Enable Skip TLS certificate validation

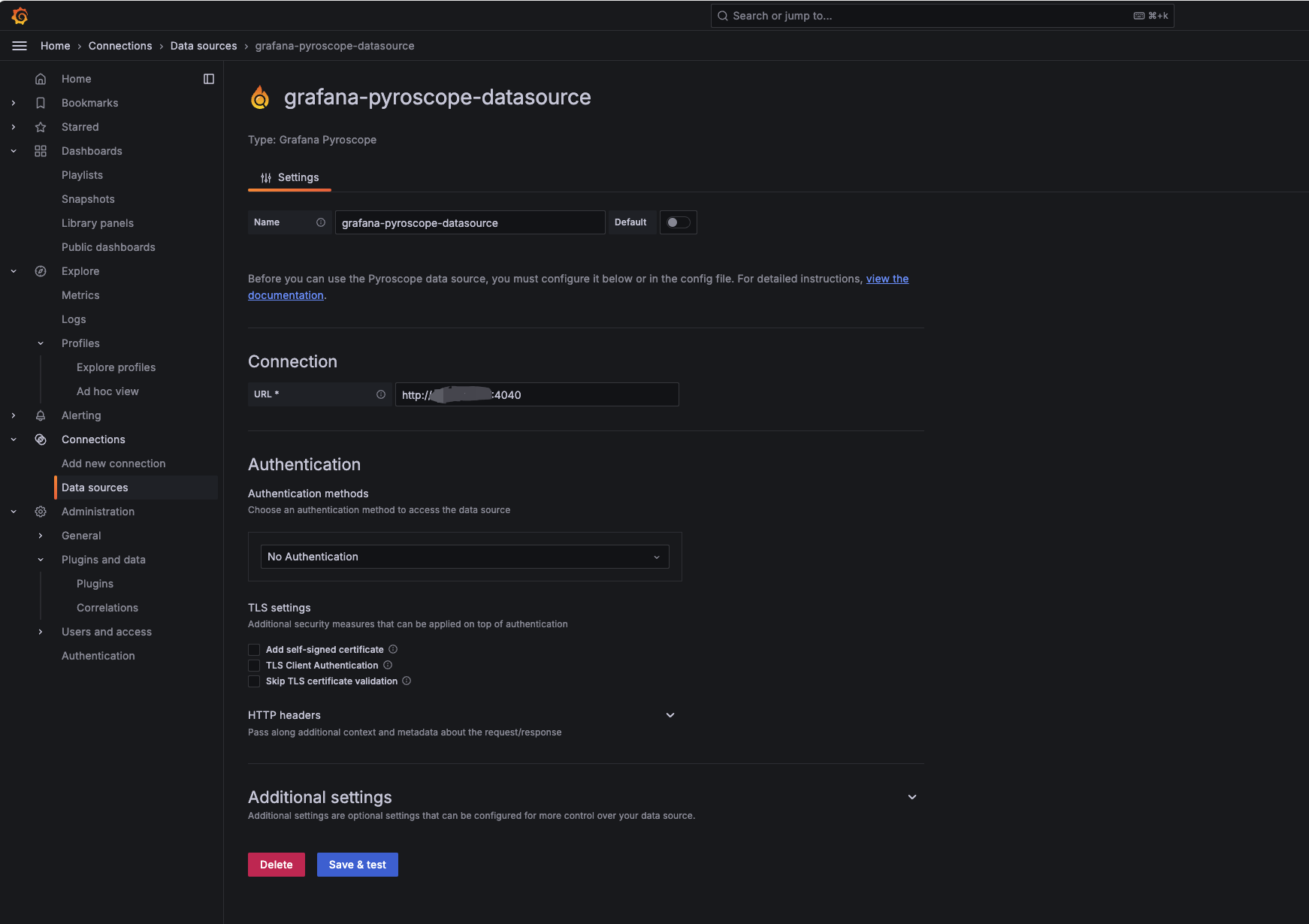click(254, 681)
